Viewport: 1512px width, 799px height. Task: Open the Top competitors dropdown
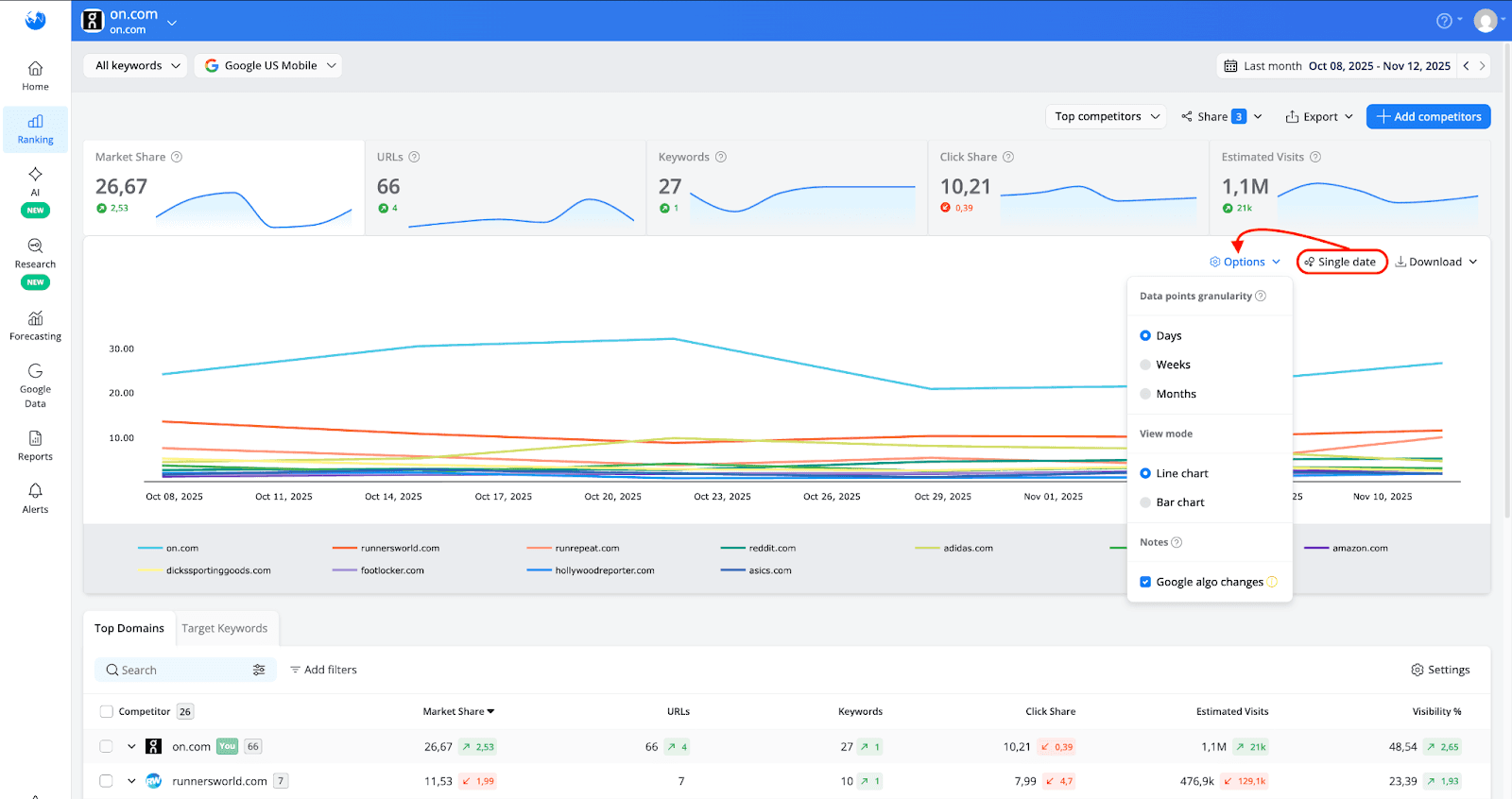pos(1107,116)
